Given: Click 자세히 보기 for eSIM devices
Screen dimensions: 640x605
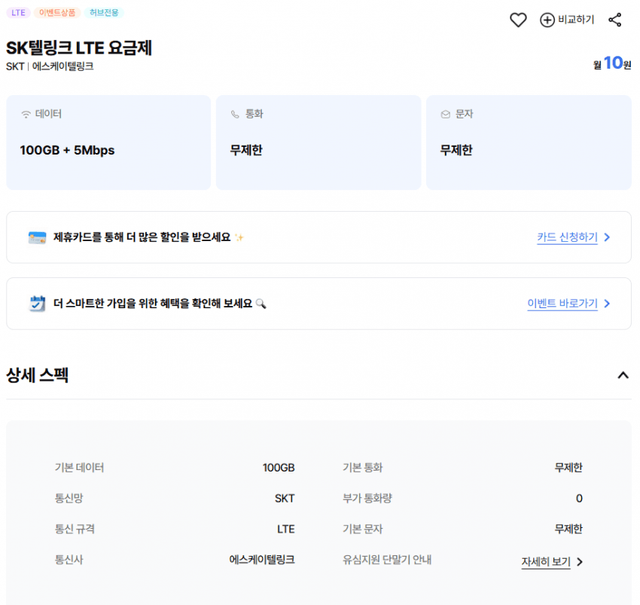Looking at the screenshot, I should pos(545,562).
